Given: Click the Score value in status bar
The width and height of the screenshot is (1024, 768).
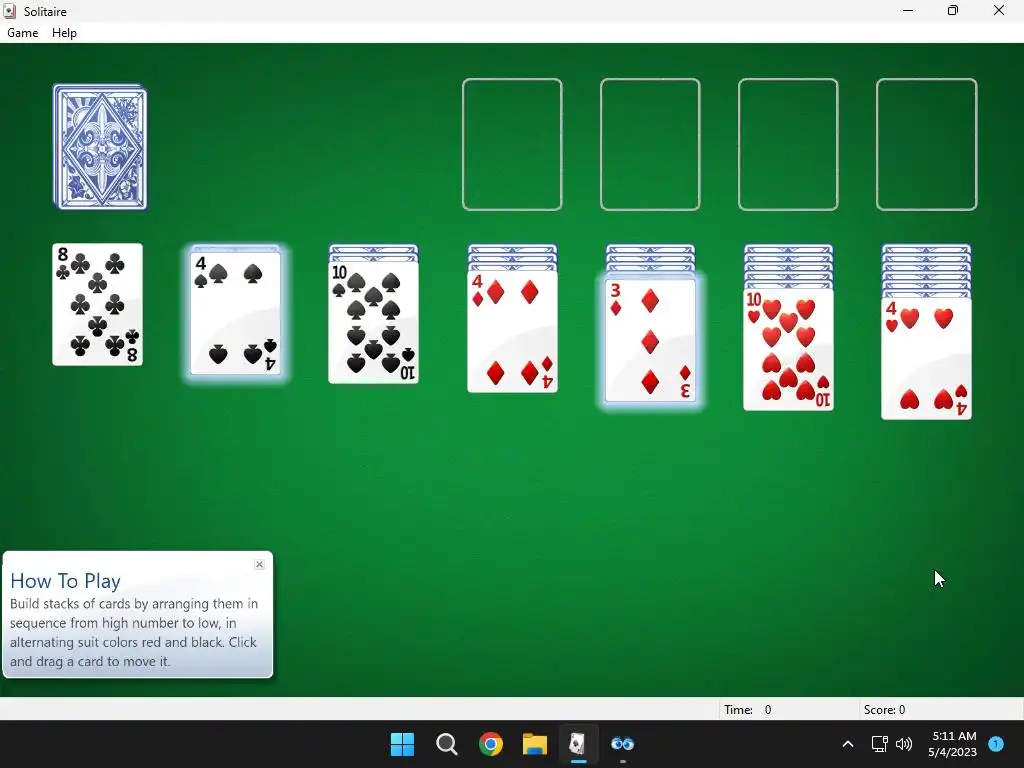Looking at the screenshot, I should [x=884, y=710].
